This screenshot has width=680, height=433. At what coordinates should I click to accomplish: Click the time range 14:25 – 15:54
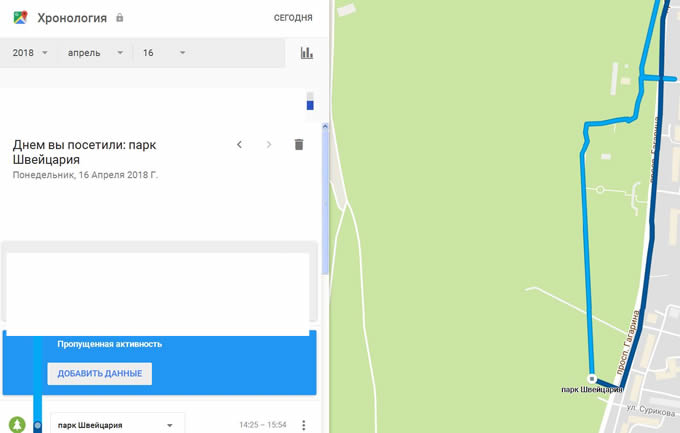click(x=263, y=425)
